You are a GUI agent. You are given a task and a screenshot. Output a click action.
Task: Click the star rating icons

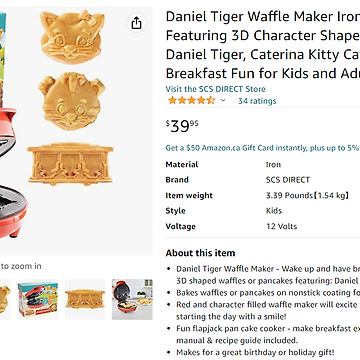click(191, 100)
